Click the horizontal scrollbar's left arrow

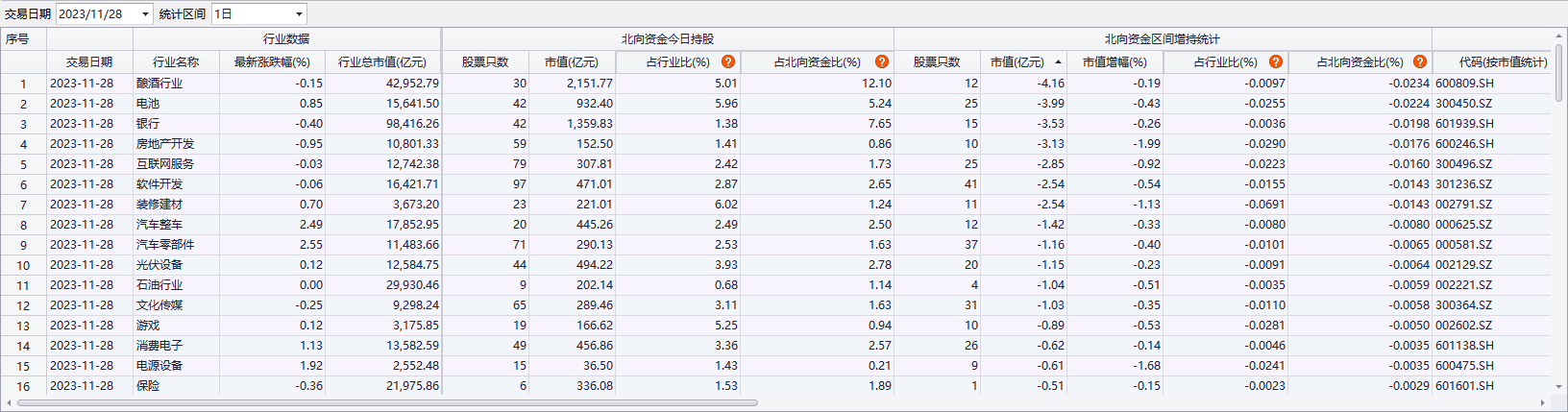(x=10, y=403)
